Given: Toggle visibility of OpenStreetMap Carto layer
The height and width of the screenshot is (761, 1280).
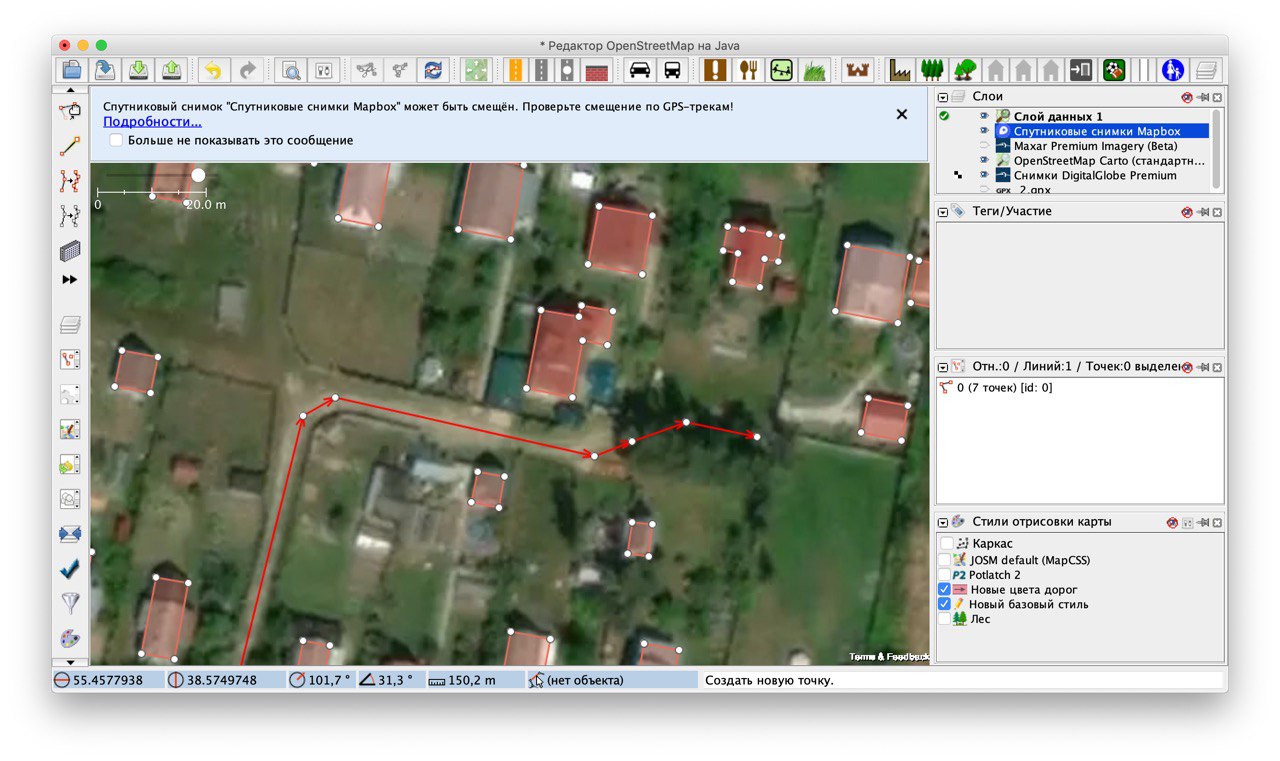Looking at the screenshot, I should click(x=984, y=160).
